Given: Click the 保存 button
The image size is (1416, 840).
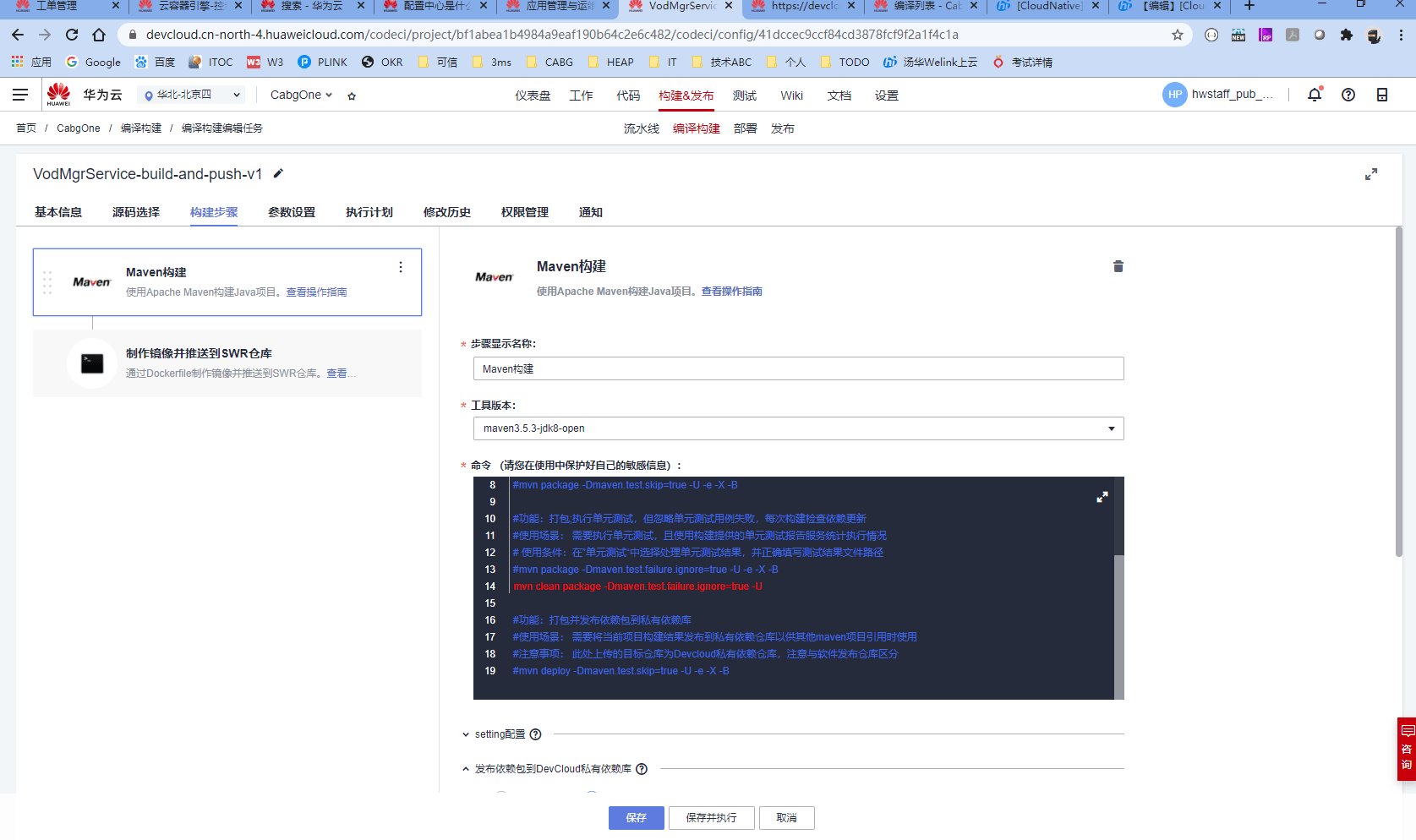Looking at the screenshot, I should click(x=637, y=818).
